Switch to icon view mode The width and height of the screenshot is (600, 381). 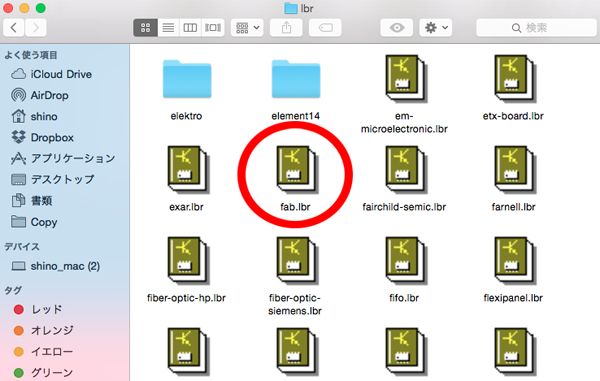[145, 28]
